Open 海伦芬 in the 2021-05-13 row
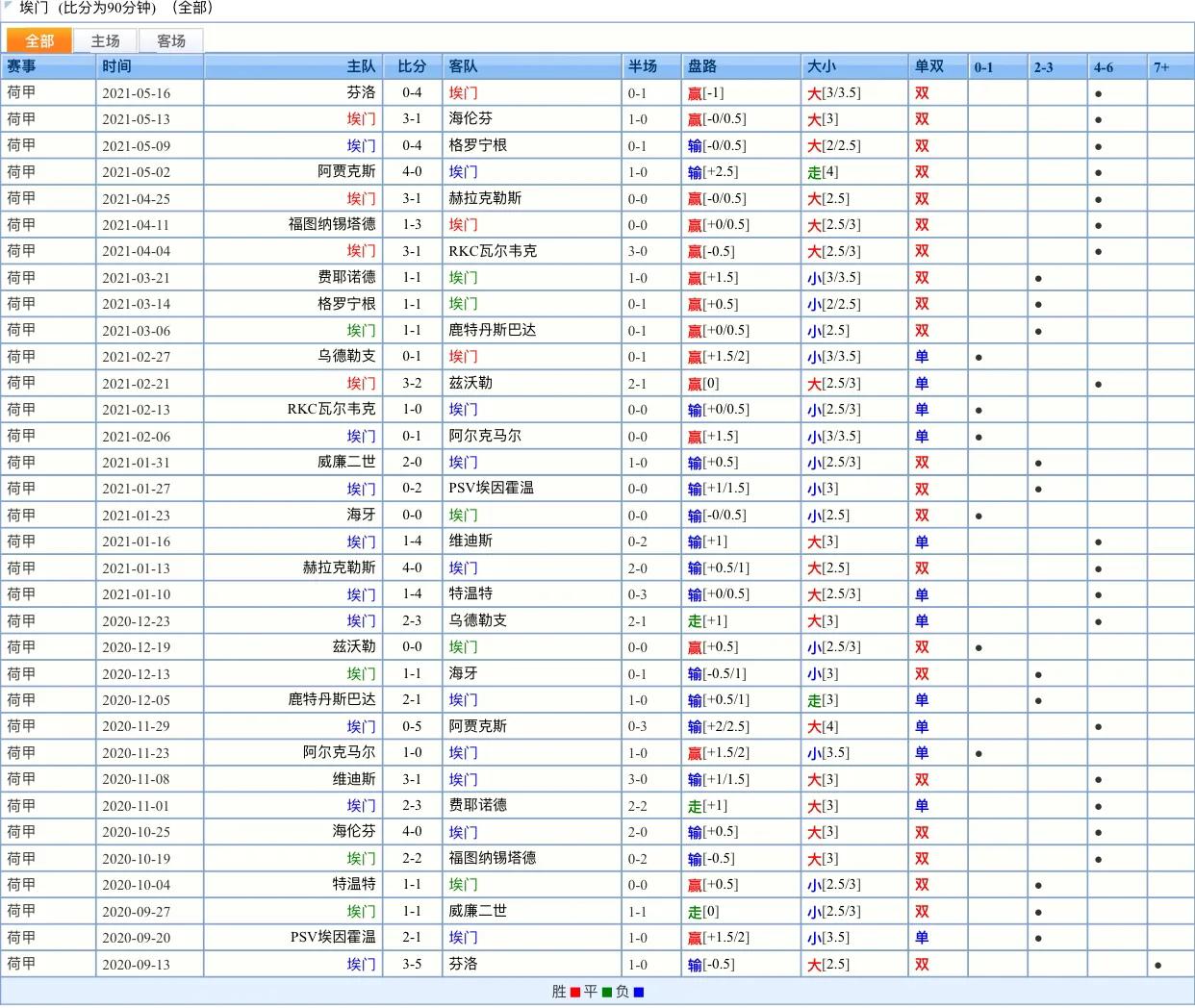Image resolution: width=1195 pixels, height=1008 pixels. click(x=470, y=118)
